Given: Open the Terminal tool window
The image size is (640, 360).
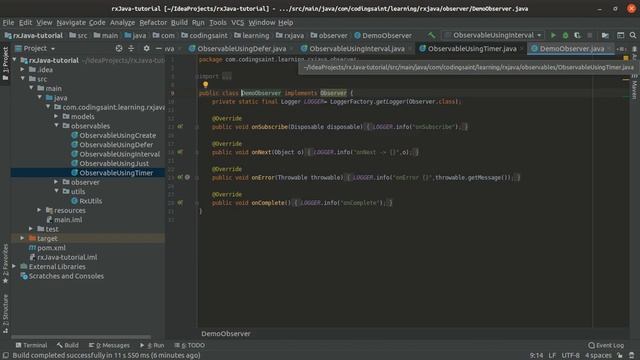Looking at the screenshot, I should (31, 345).
